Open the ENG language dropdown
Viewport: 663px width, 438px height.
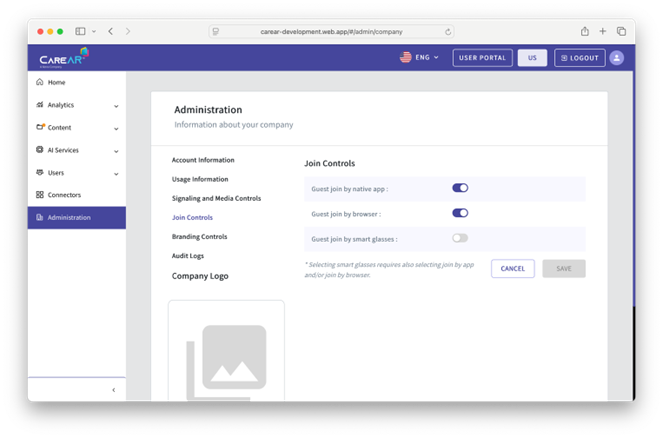(x=420, y=58)
